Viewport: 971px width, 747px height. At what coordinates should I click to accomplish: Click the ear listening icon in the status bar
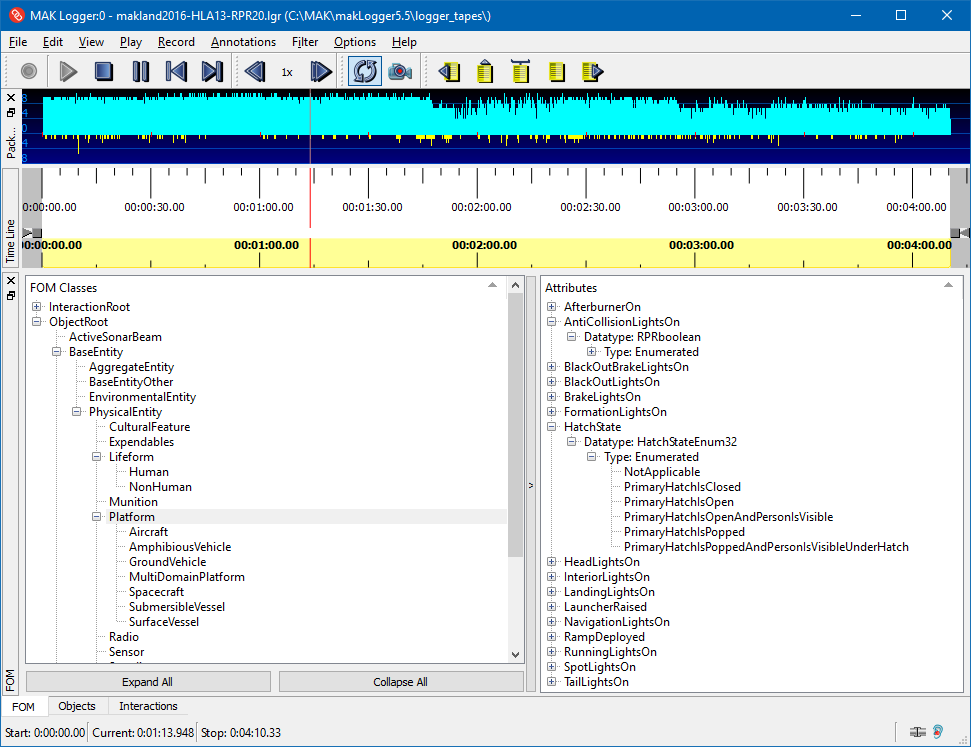936,733
